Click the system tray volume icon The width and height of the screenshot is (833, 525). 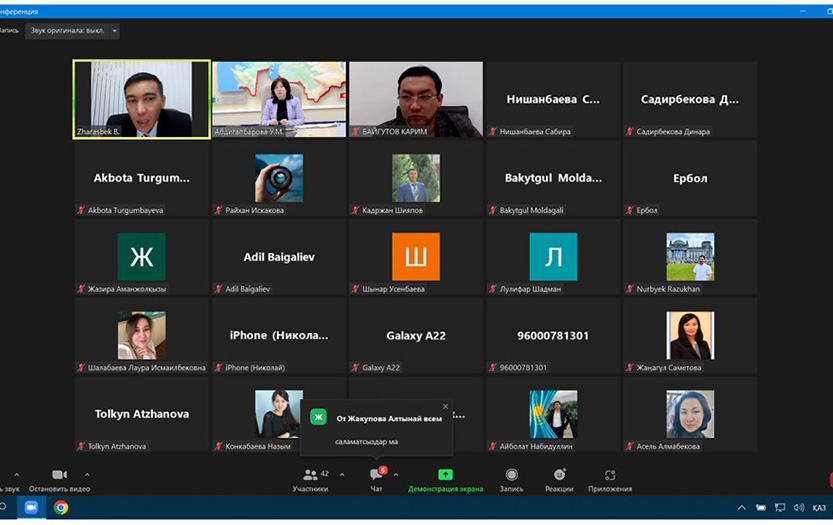click(x=798, y=508)
